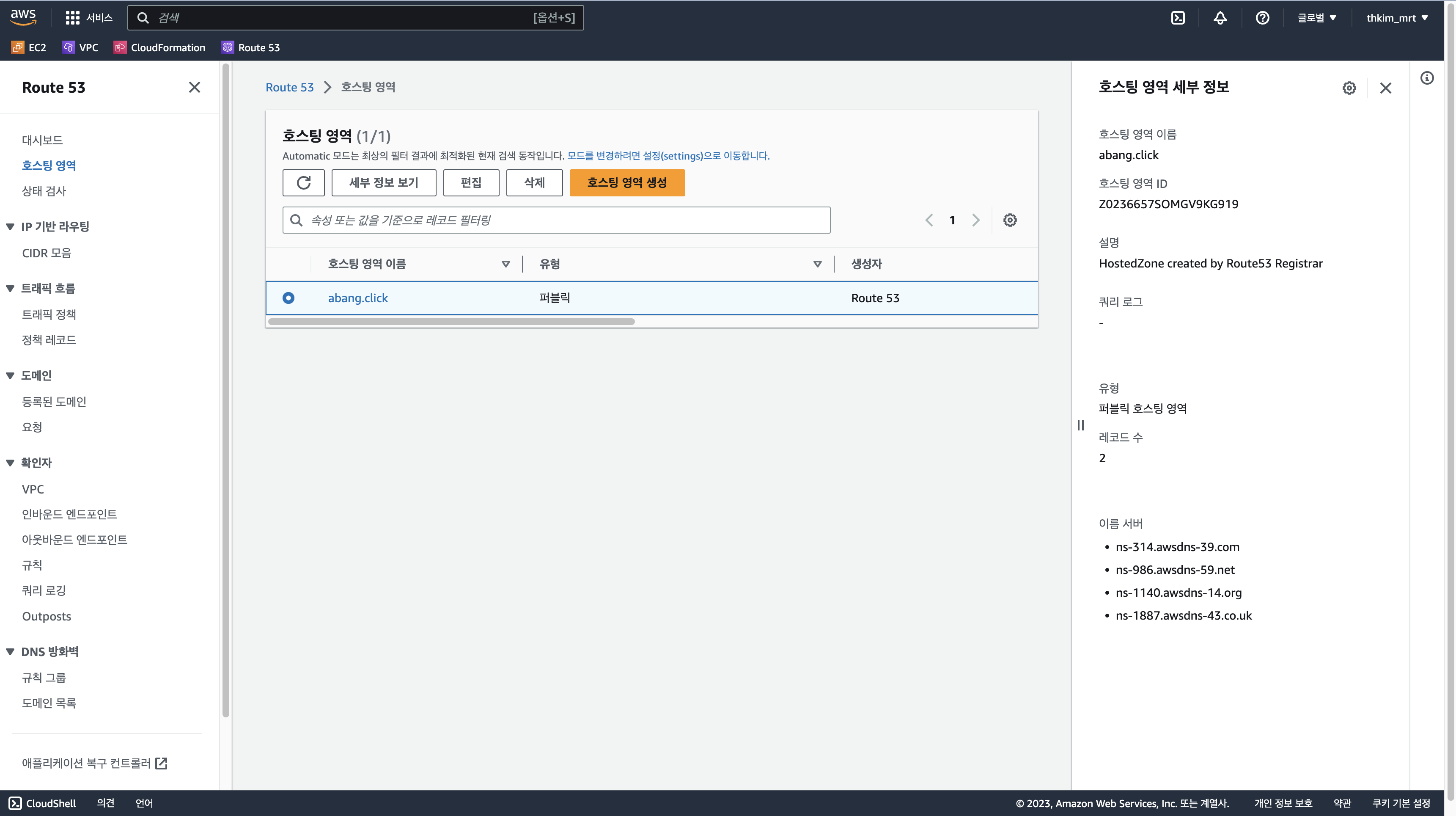This screenshot has height=816, width=1456.
Task: Open details panel settings gear
Action: pos(1349,88)
